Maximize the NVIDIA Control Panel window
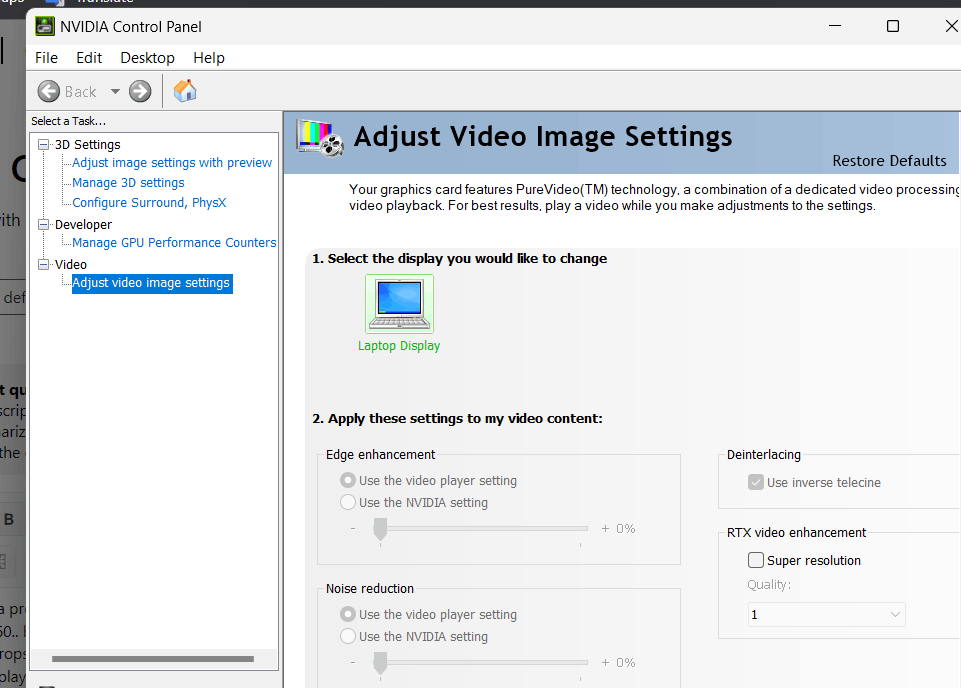 893,26
